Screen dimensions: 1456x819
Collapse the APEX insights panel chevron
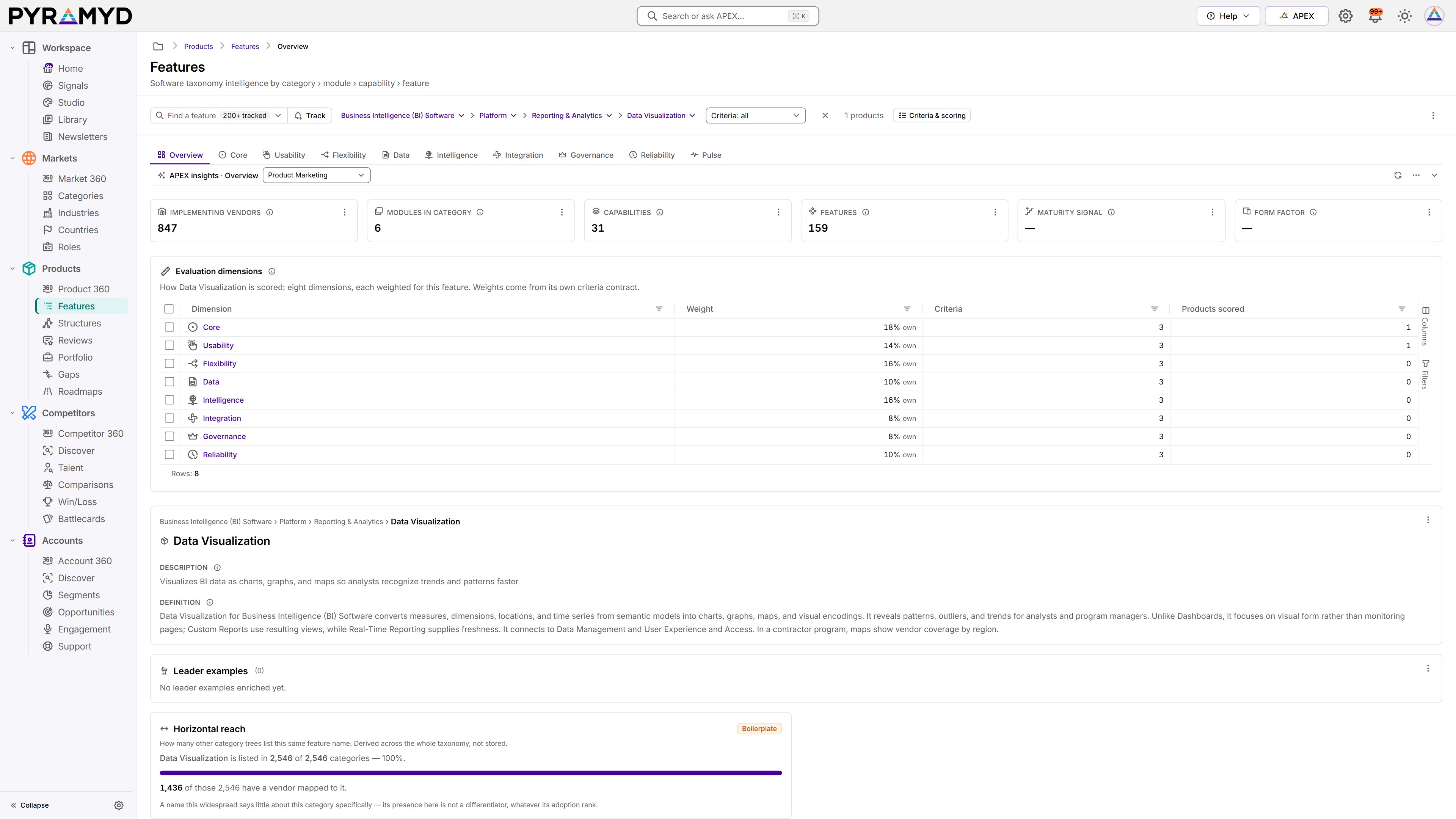[1434, 175]
